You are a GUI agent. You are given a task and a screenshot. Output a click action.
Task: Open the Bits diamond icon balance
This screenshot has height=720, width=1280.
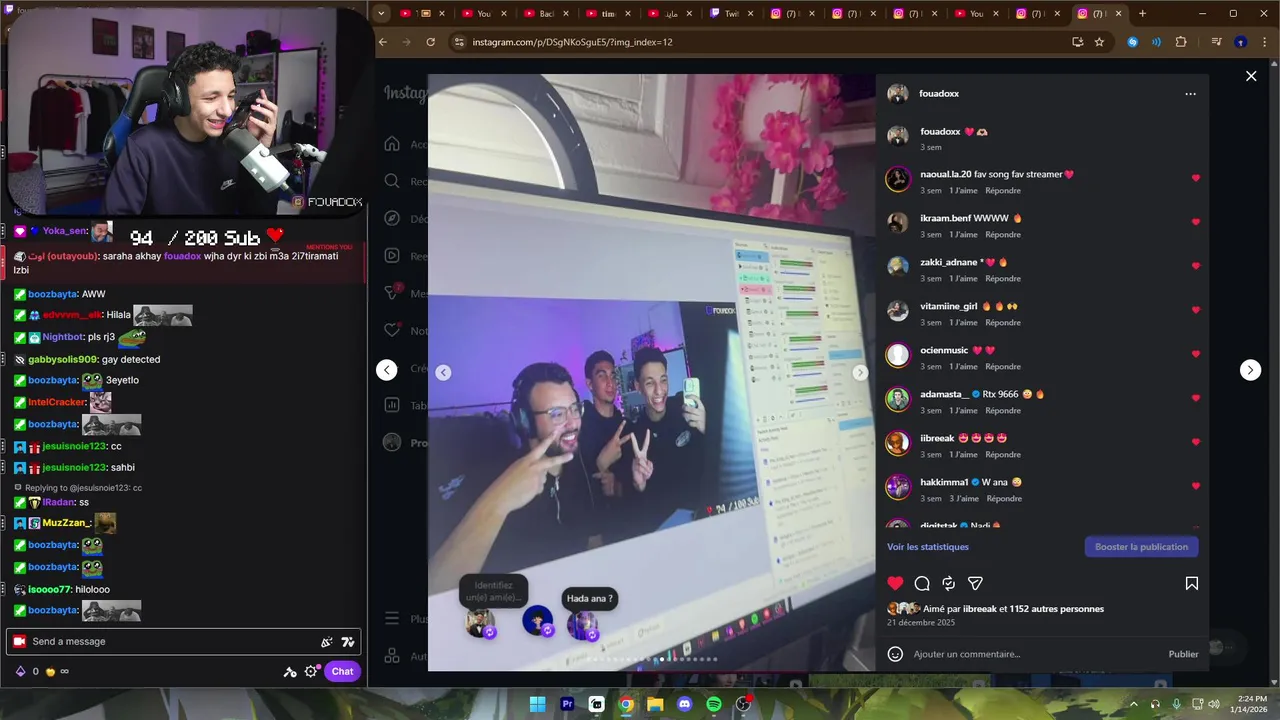19,672
